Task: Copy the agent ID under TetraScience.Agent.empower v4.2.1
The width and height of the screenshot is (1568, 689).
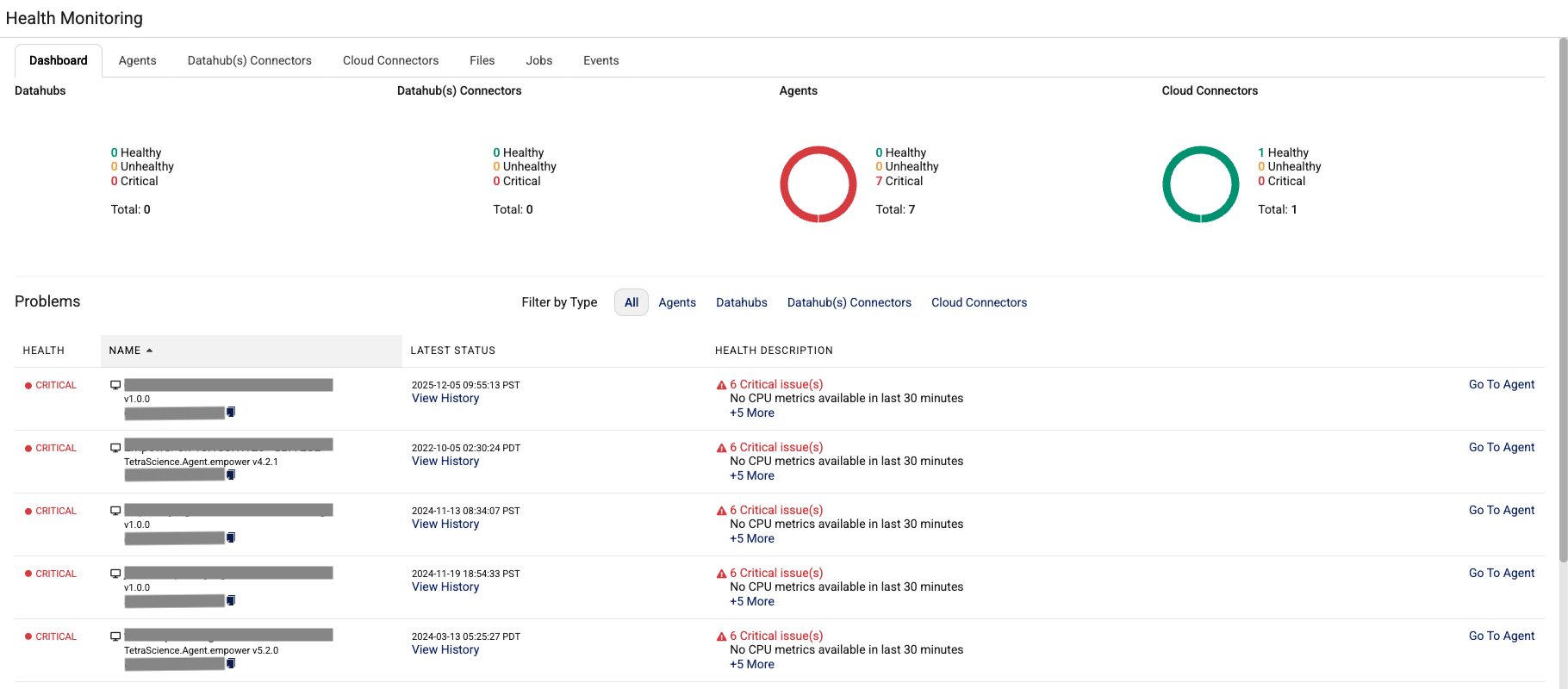Action: 231,475
